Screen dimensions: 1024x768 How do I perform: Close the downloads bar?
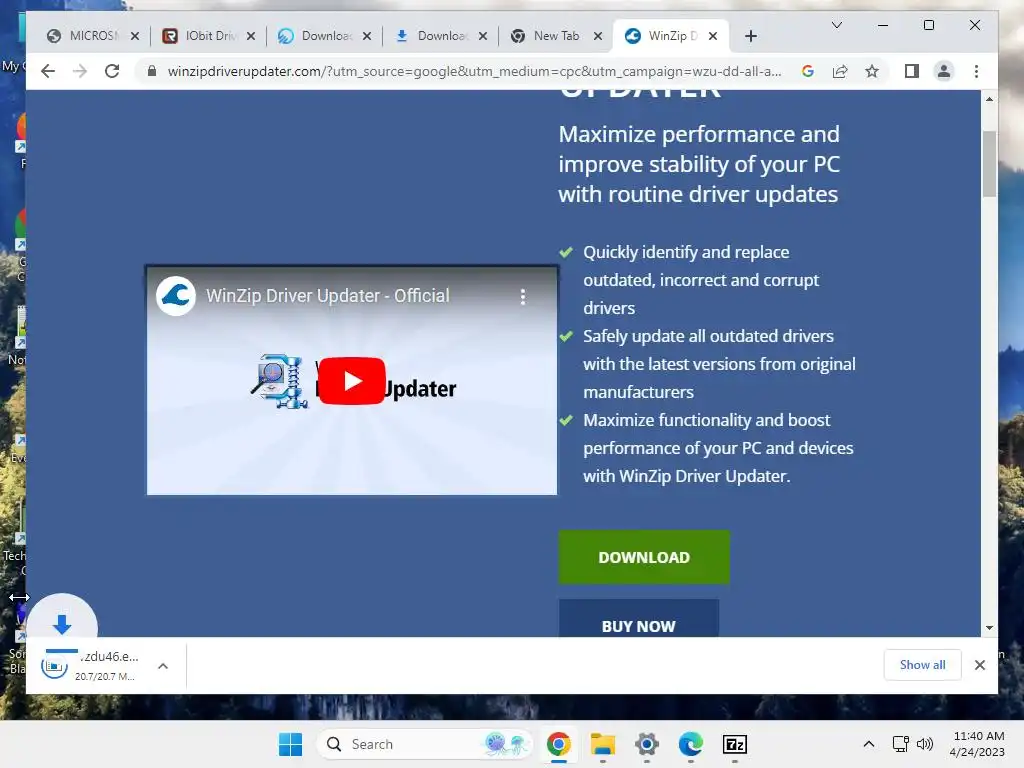click(x=980, y=665)
